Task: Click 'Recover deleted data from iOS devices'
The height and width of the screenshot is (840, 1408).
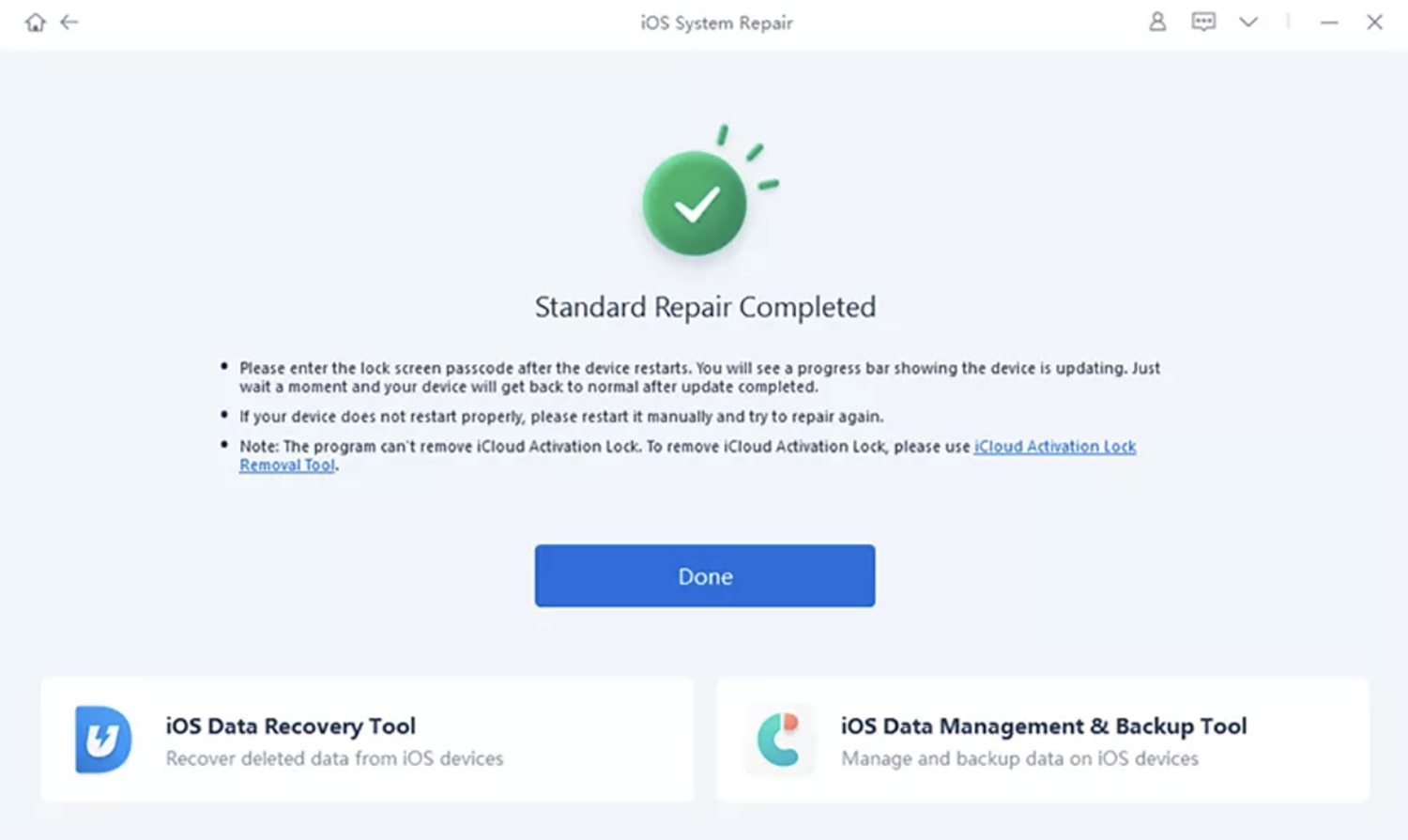Action: [334, 758]
